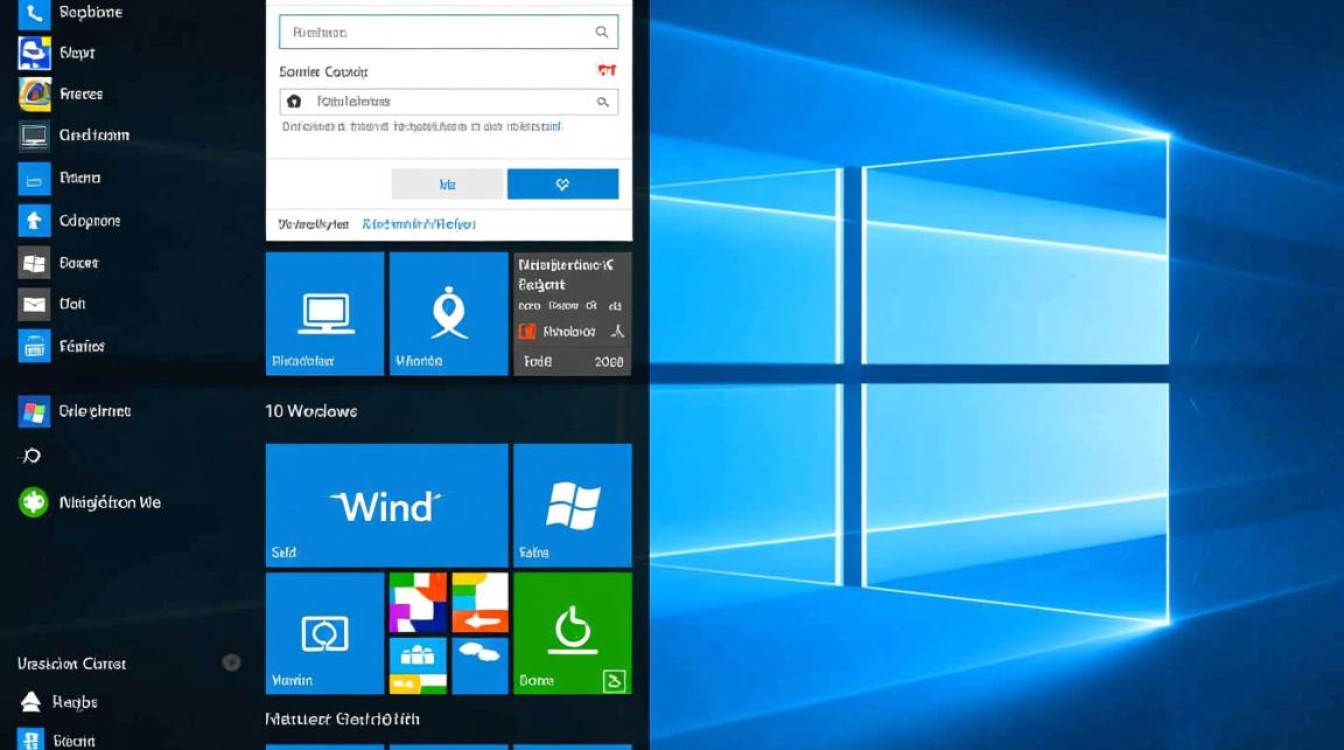Click the monitor icon in the app list
Viewport: 1344px width, 750px height.
tap(34, 136)
